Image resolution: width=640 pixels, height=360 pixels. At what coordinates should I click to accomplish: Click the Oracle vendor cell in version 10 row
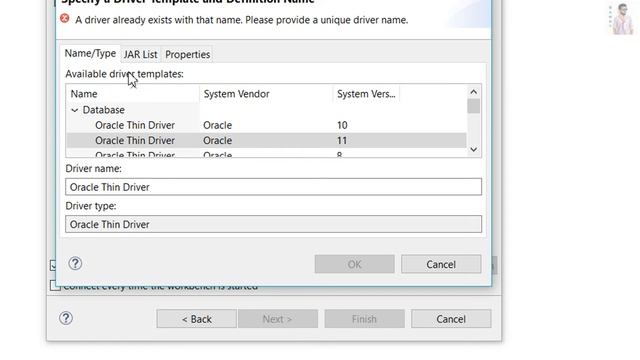coord(218,125)
